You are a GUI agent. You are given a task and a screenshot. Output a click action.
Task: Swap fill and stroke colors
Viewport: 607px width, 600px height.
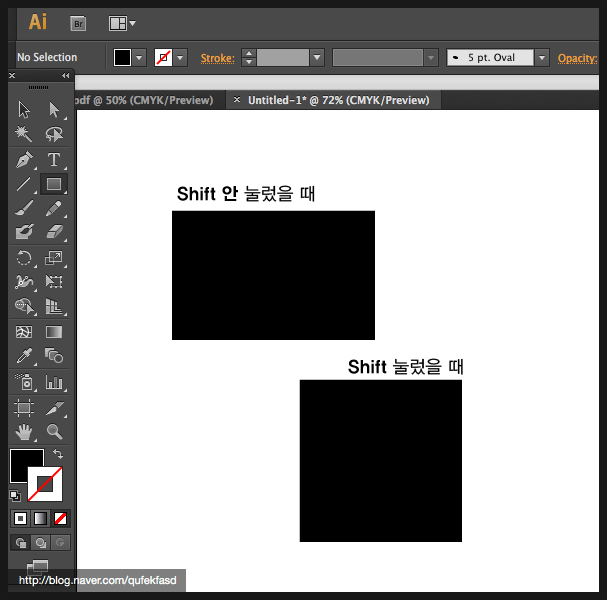pos(58,453)
